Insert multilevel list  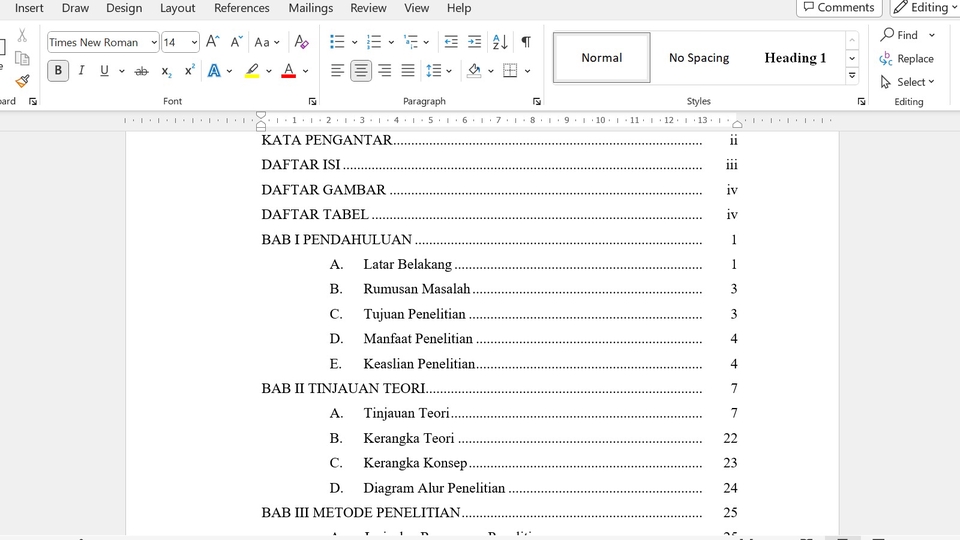411,42
